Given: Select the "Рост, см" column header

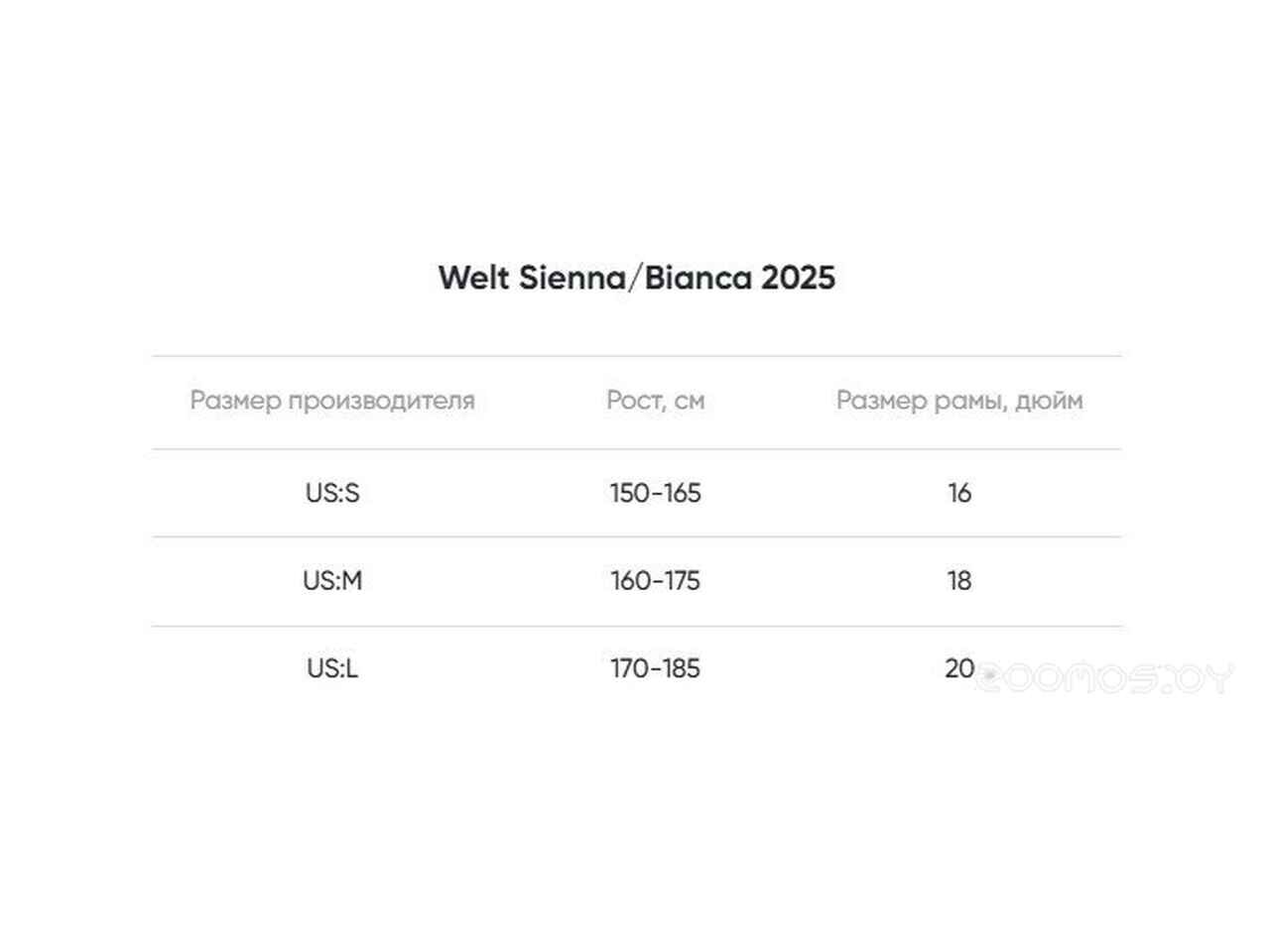Looking at the screenshot, I should tap(656, 401).
